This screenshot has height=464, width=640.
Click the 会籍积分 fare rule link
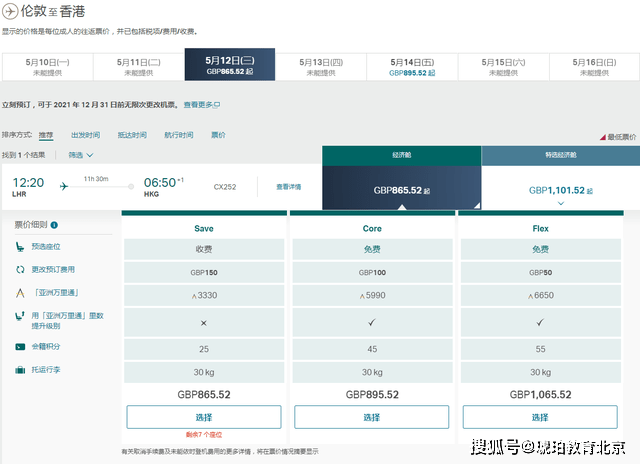pos(46,346)
